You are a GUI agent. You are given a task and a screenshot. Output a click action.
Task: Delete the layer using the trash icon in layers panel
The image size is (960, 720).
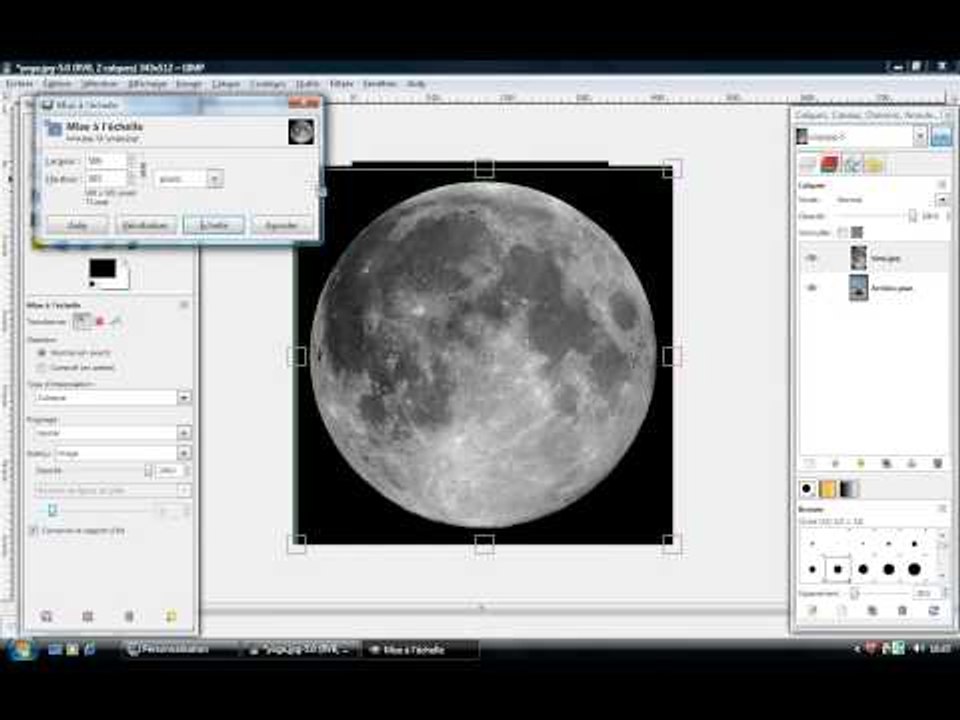937,463
